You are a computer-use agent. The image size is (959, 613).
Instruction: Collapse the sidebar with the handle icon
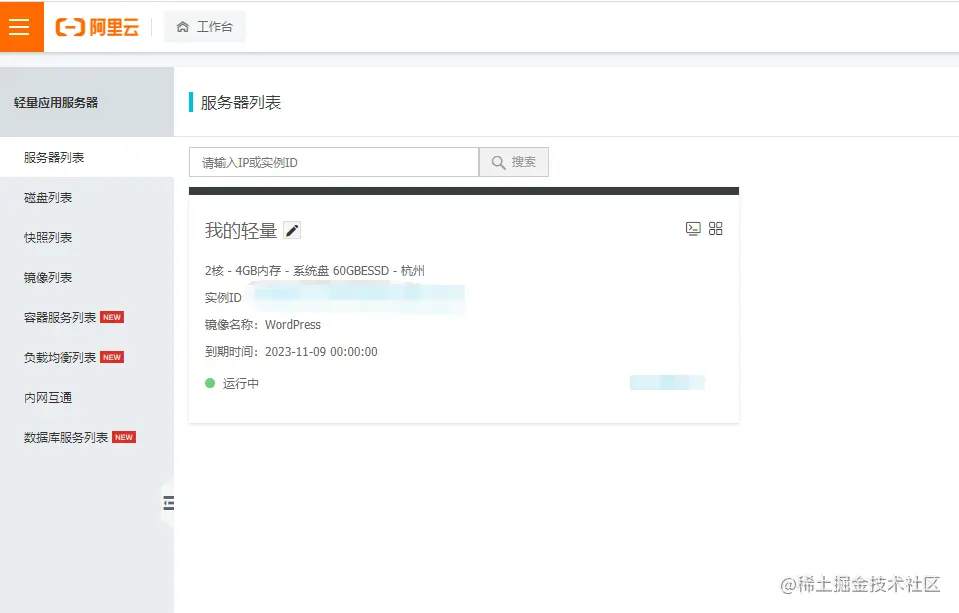click(168, 503)
